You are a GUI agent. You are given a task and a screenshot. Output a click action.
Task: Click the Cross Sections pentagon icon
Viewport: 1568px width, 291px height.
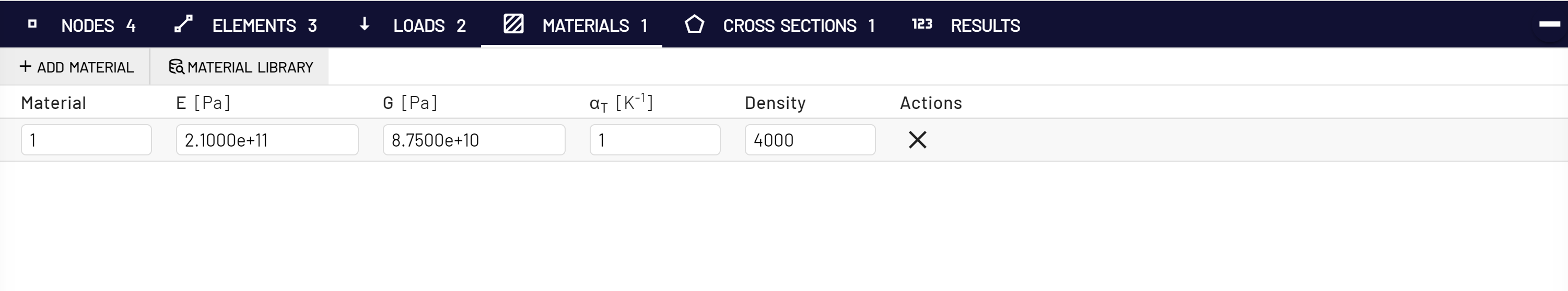[695, 25]
